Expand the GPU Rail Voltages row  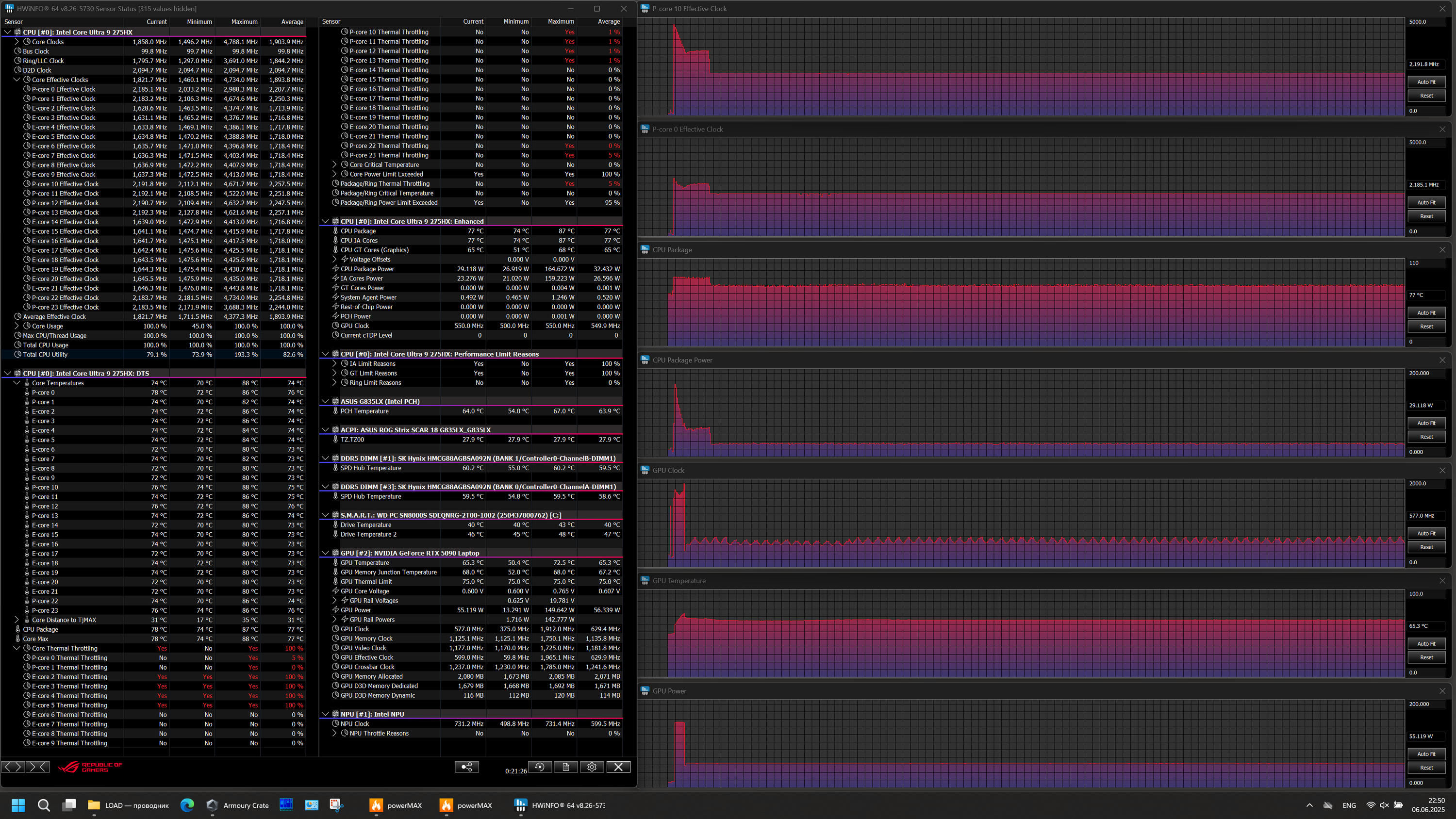click(x=334, y=600)
